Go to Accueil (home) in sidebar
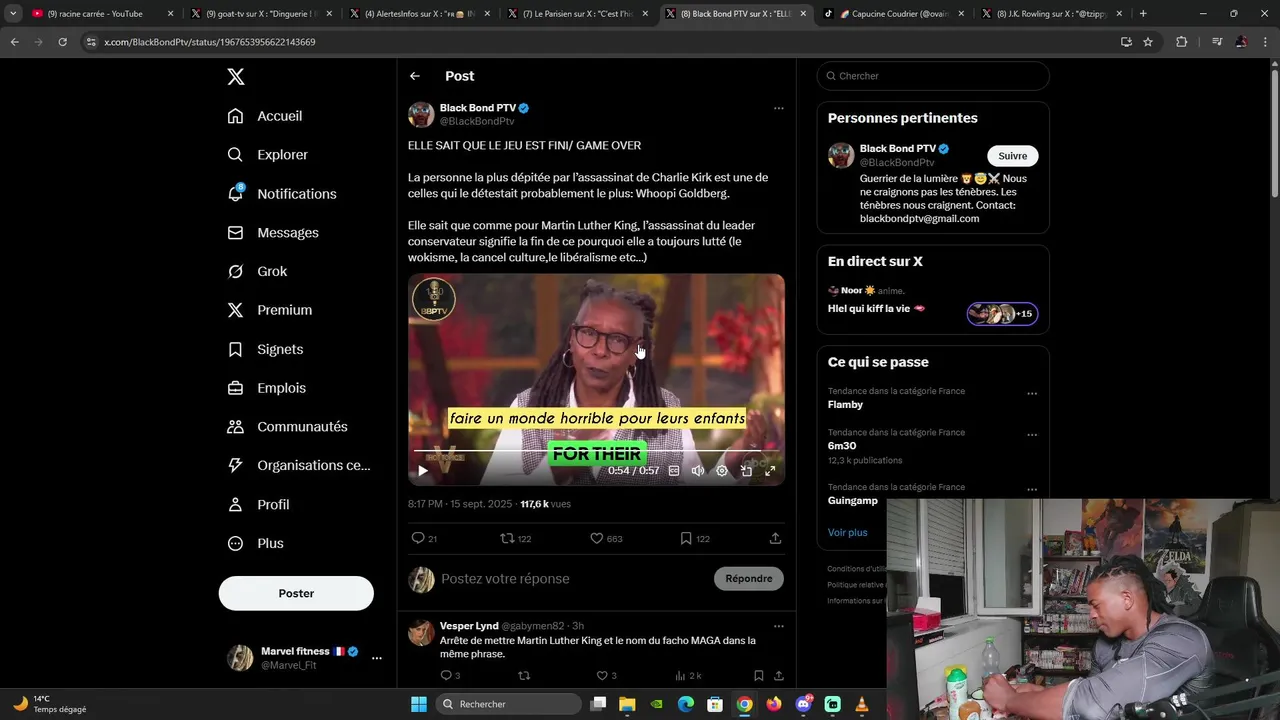The image size is (1280, 720). (265, 116)
